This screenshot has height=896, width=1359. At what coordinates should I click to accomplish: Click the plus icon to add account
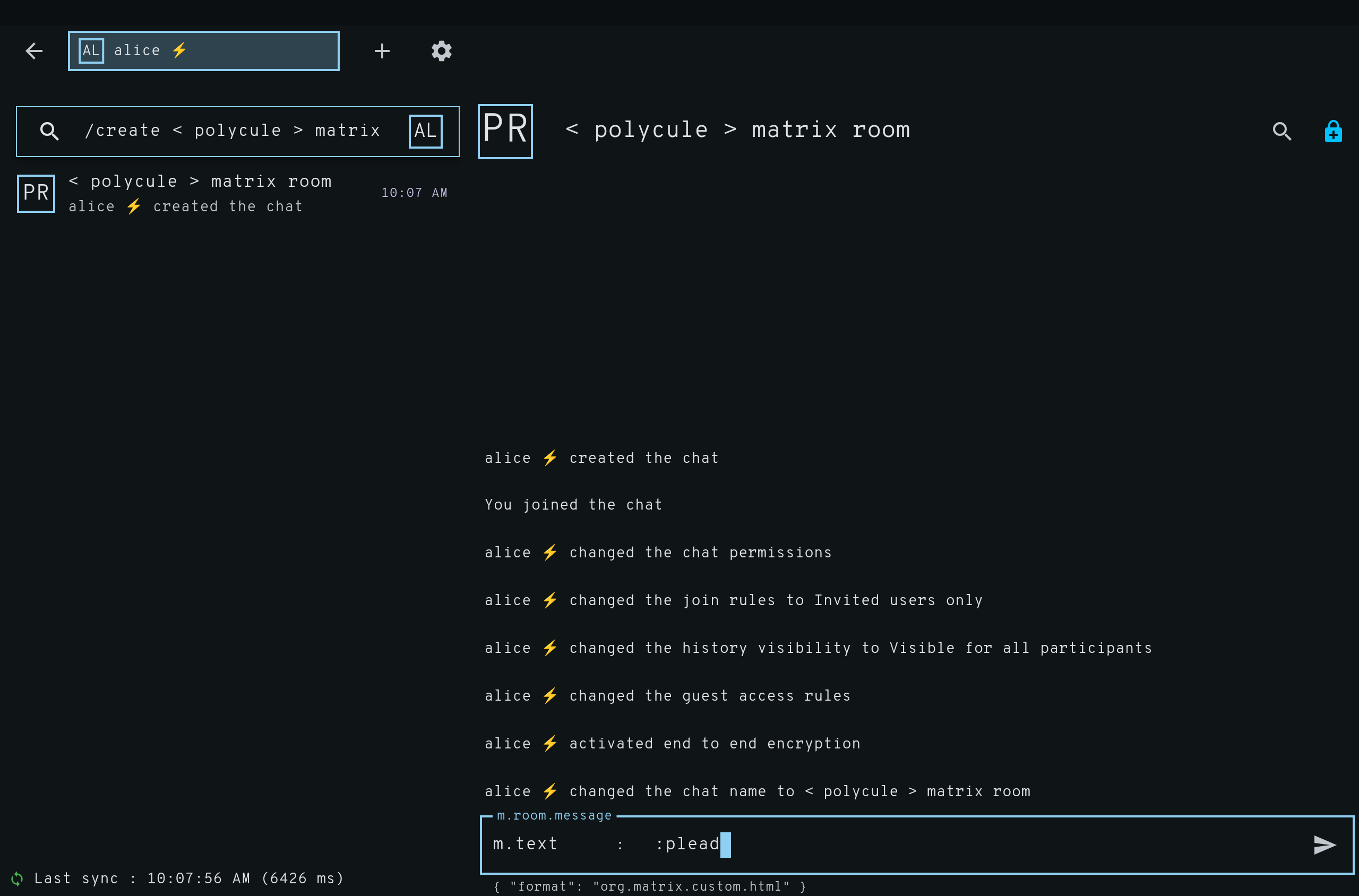(382, 51)
